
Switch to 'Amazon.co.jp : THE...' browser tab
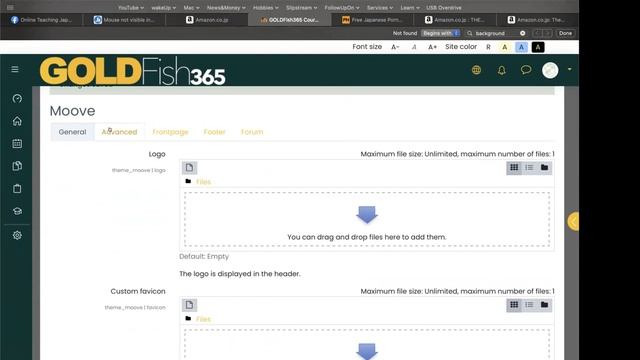click(455, 20)
